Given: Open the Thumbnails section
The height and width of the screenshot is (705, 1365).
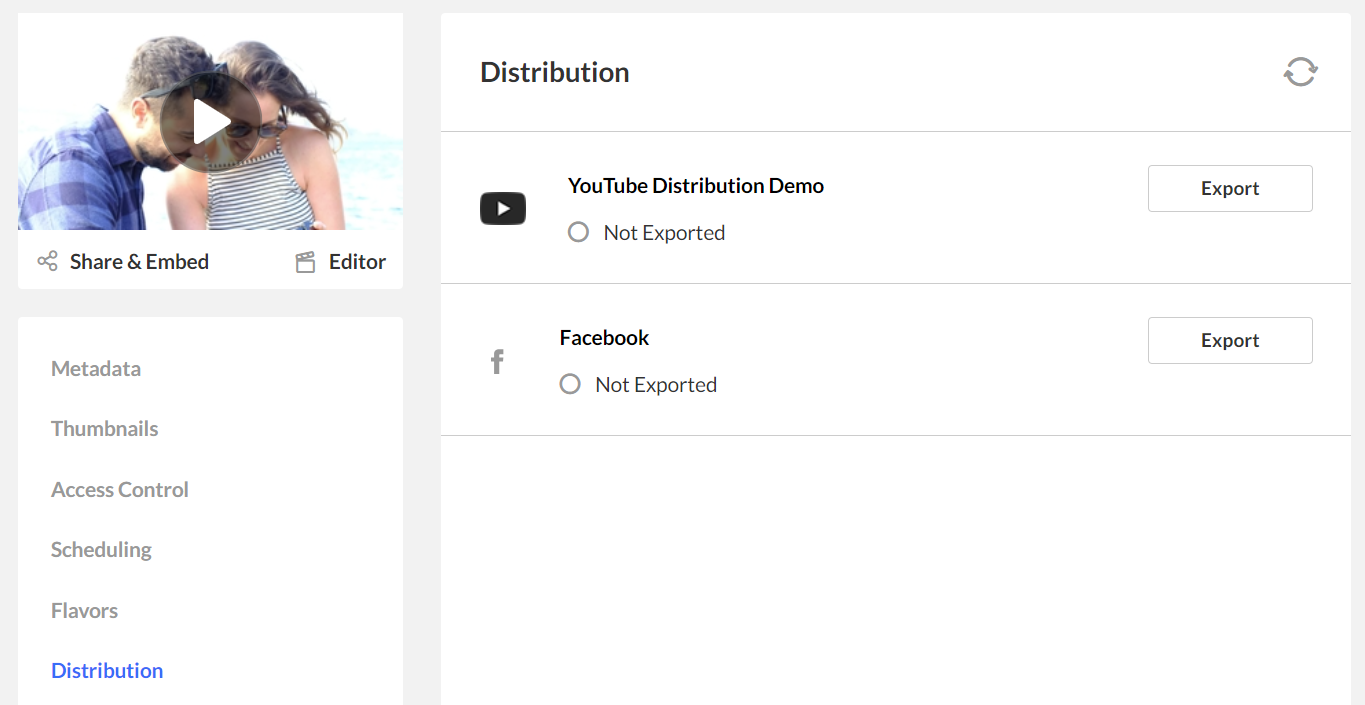Looking at the screenshot, I should pyautogui.click(x=105, y=428).
